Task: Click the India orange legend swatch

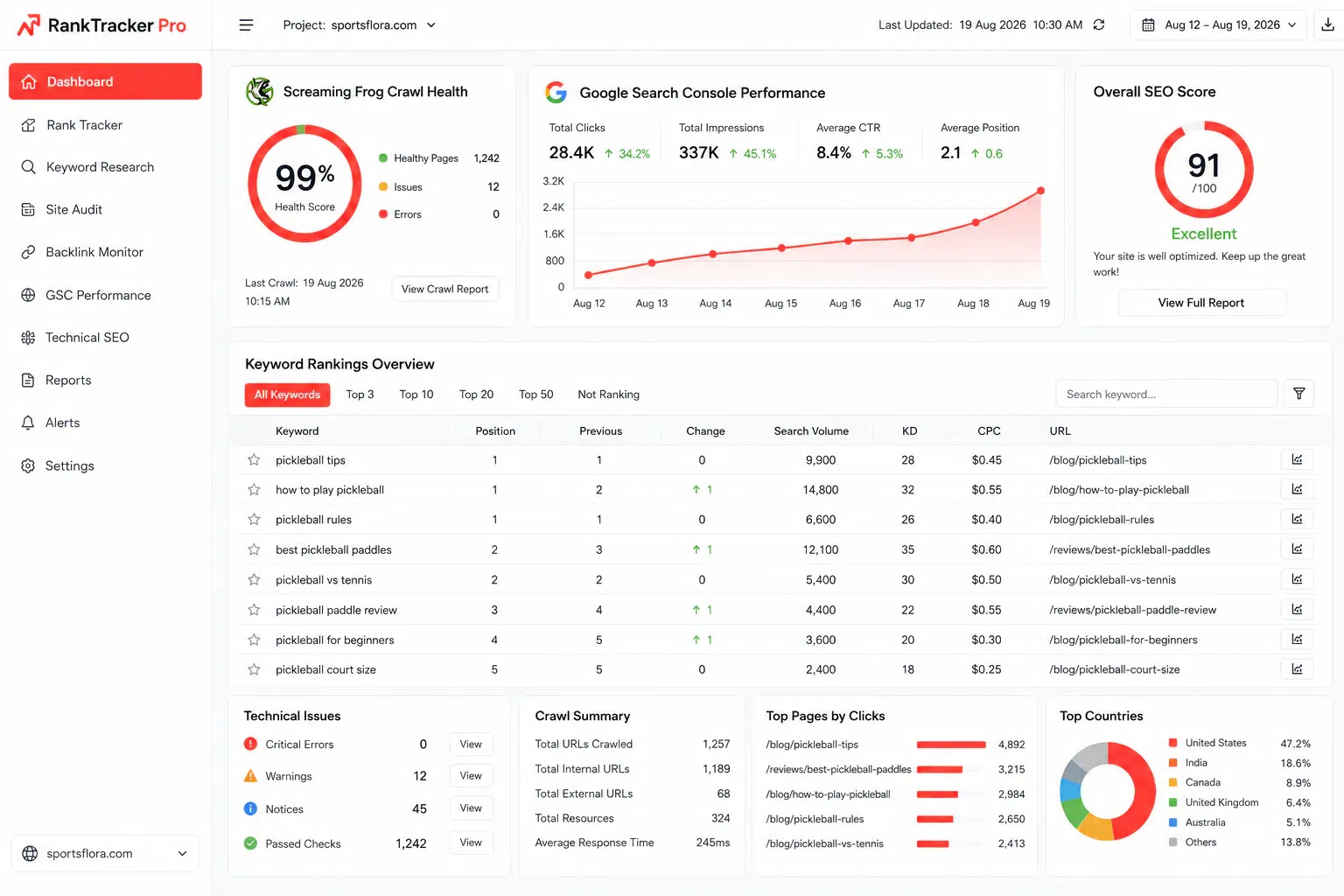Action: click(x=1172, y=763)
